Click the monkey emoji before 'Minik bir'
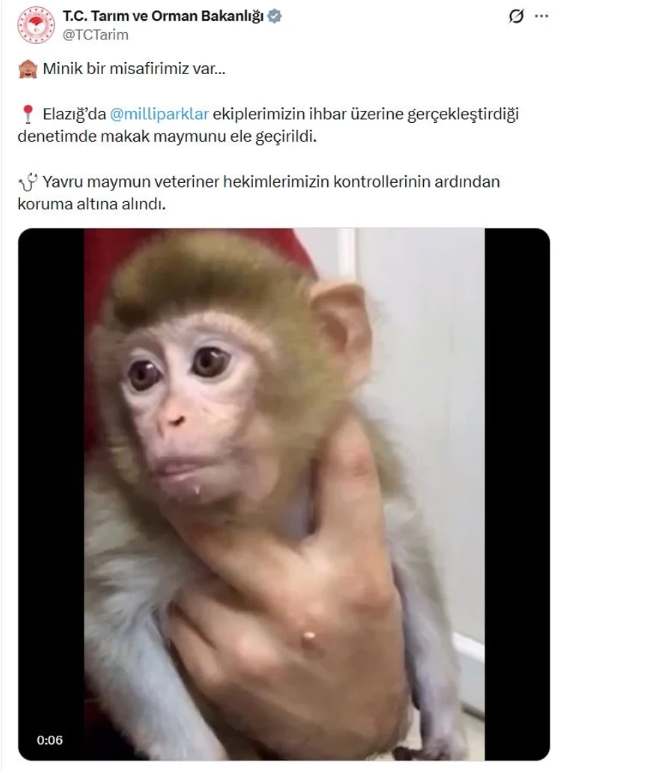This screenshot has width=650, height=773. click(x=28, y=69)
